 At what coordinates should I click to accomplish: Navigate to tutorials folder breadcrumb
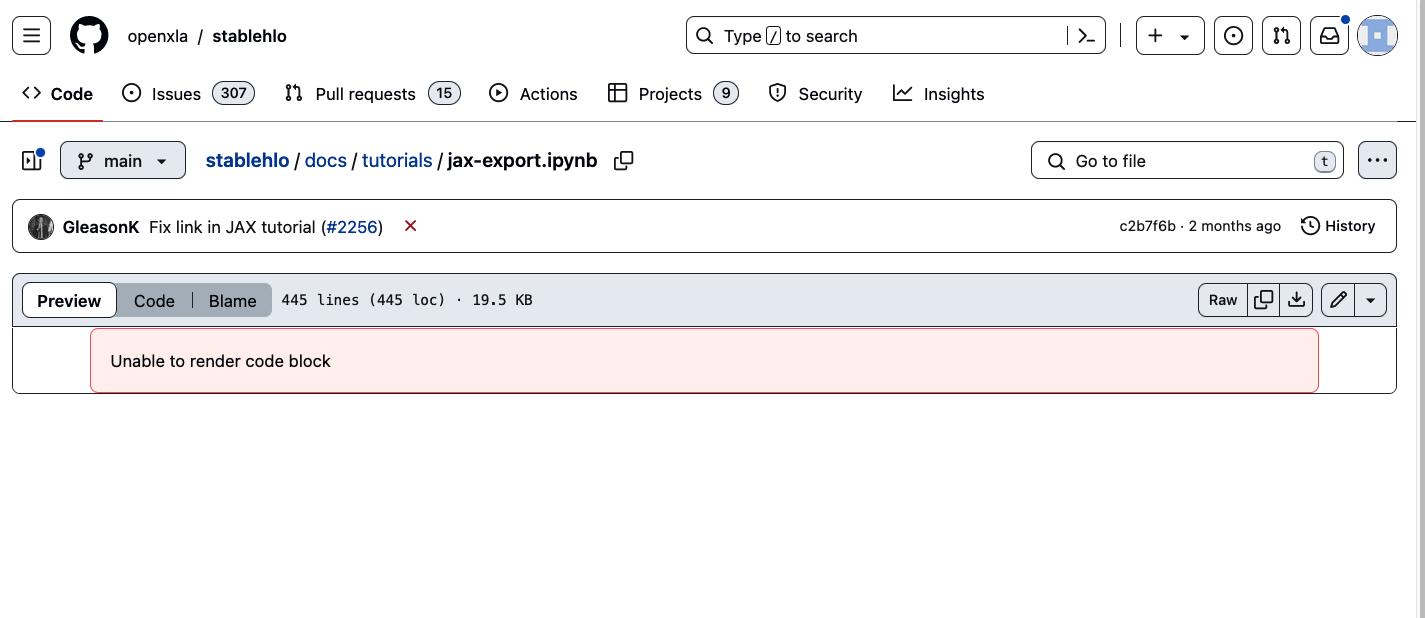pos(397,160)
